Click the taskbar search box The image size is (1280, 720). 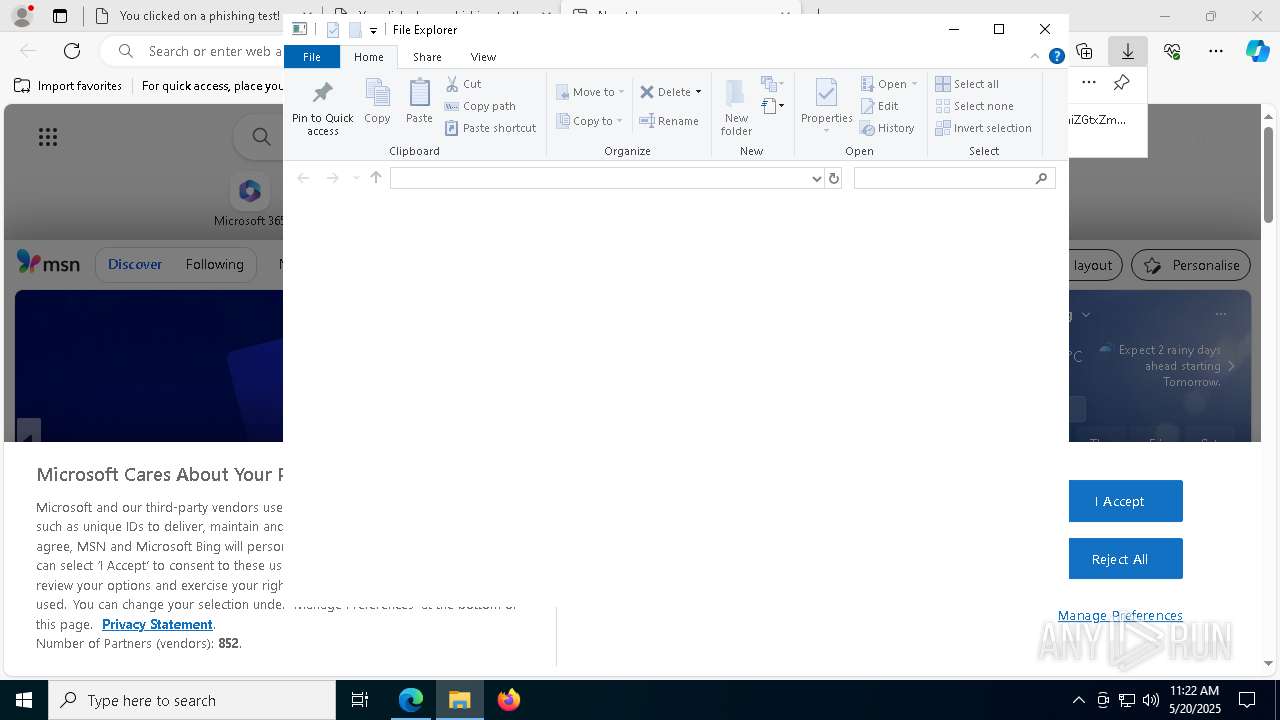point(192,700)
